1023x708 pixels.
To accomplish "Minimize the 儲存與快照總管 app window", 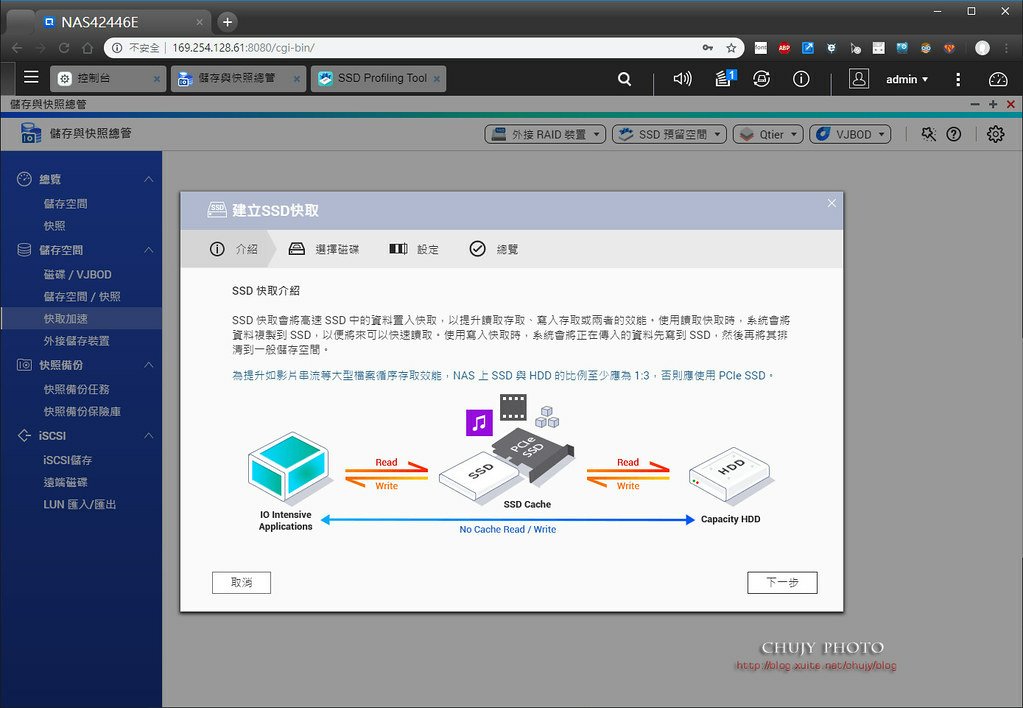I will click(975, 104).
